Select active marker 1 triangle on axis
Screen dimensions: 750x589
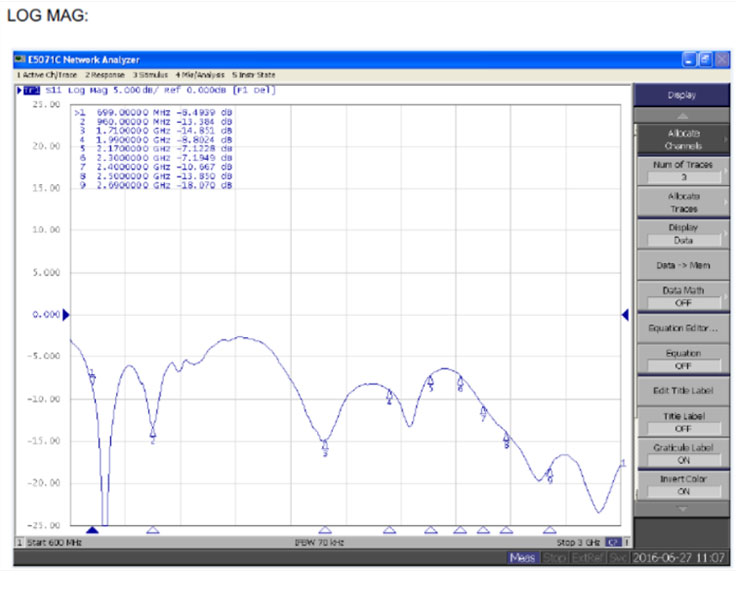92,530
